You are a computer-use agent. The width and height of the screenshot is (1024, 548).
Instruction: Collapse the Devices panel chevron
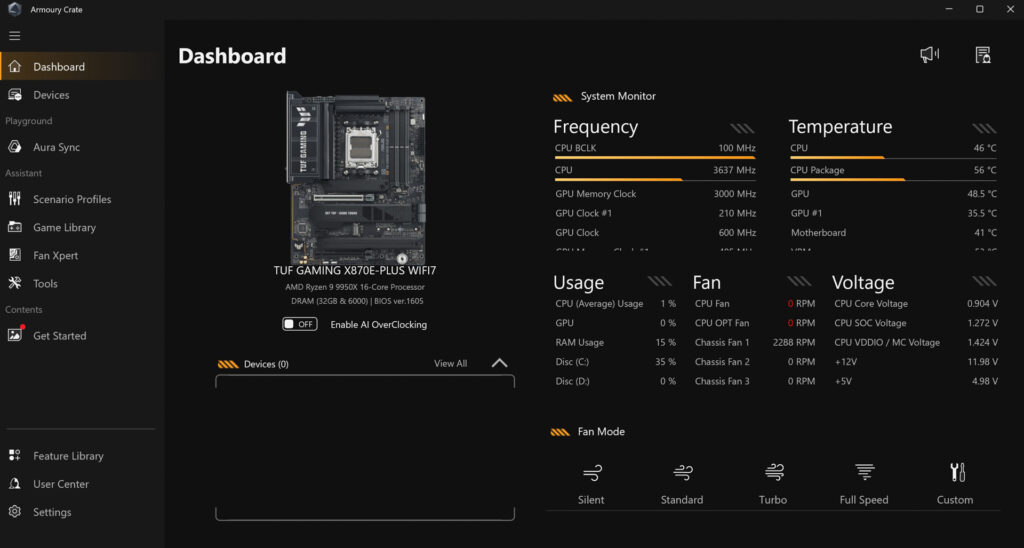[x=499, y=363]
